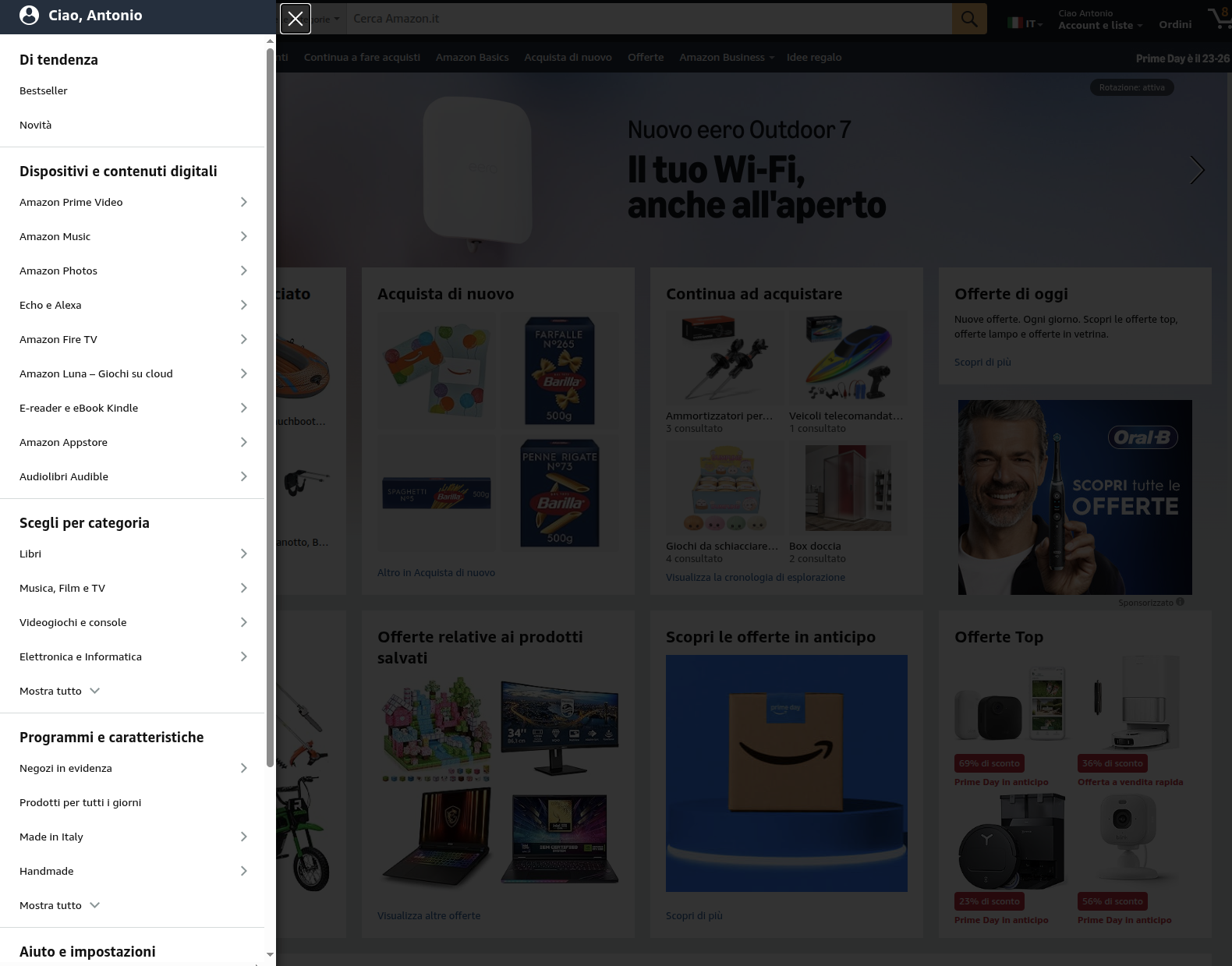Expand Negozi in evidenza chevron
Viewport: 1232px width, 966px height.
pyautogui.click(x=243, y=768)
